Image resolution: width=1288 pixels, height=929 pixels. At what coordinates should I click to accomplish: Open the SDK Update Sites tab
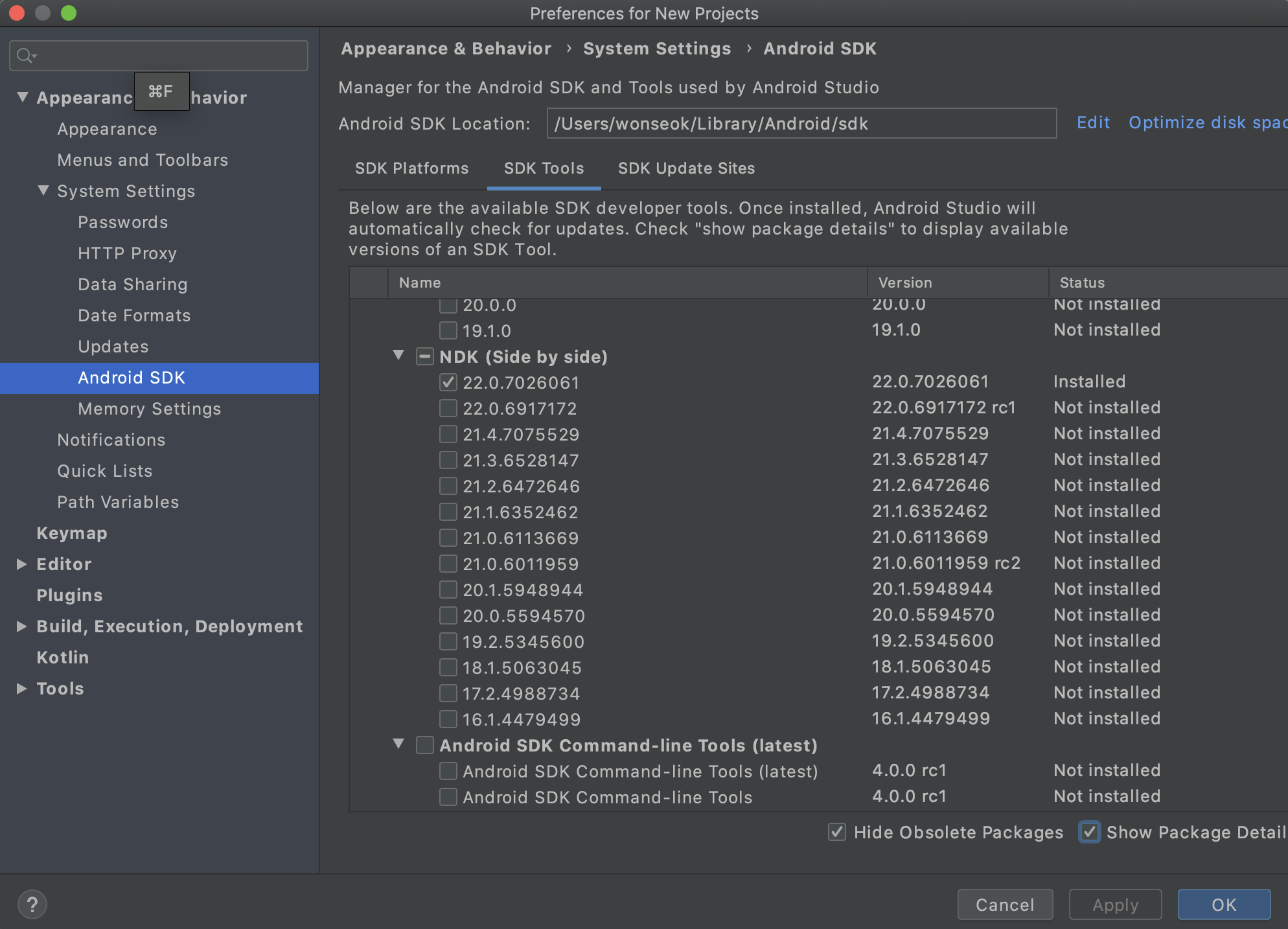coord(686,168)
